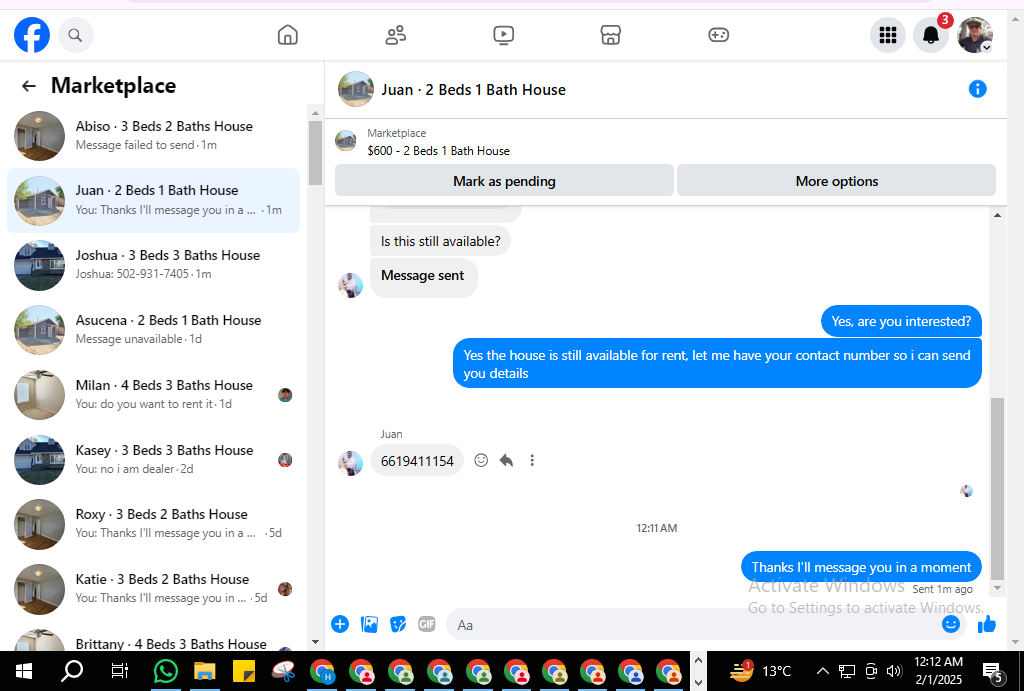Click the Aa message input field
Viewport: 1024px width, 691px height.
click(x=692, y=625)
